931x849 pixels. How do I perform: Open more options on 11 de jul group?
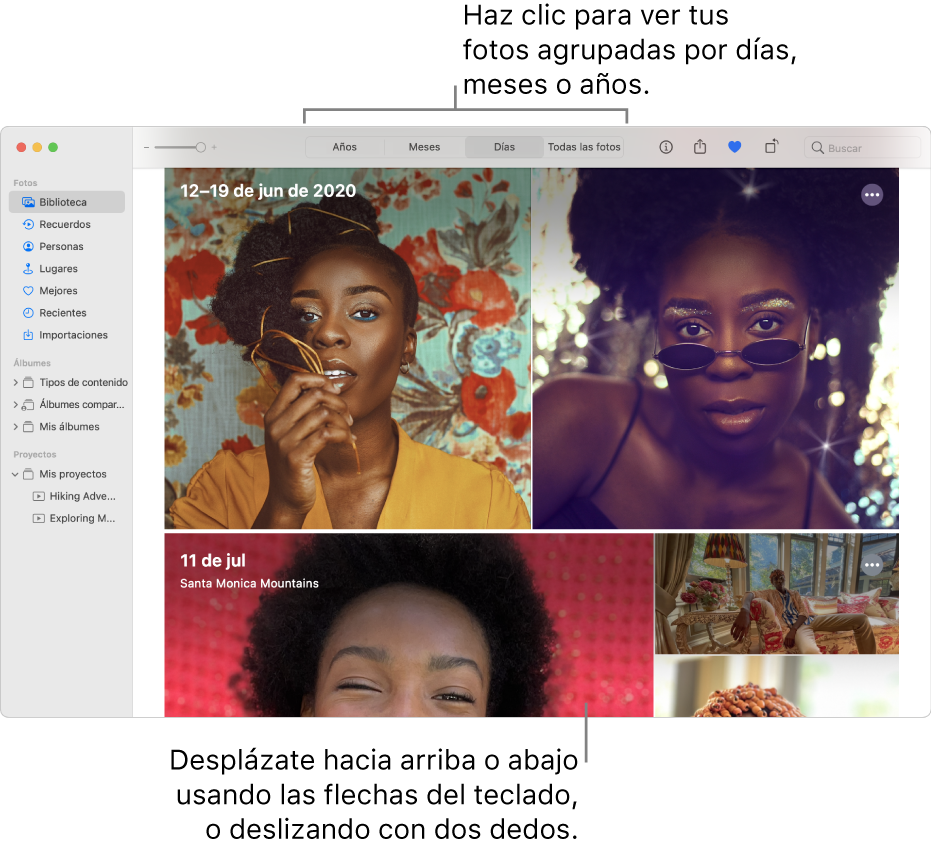click(x=872, y=565)
